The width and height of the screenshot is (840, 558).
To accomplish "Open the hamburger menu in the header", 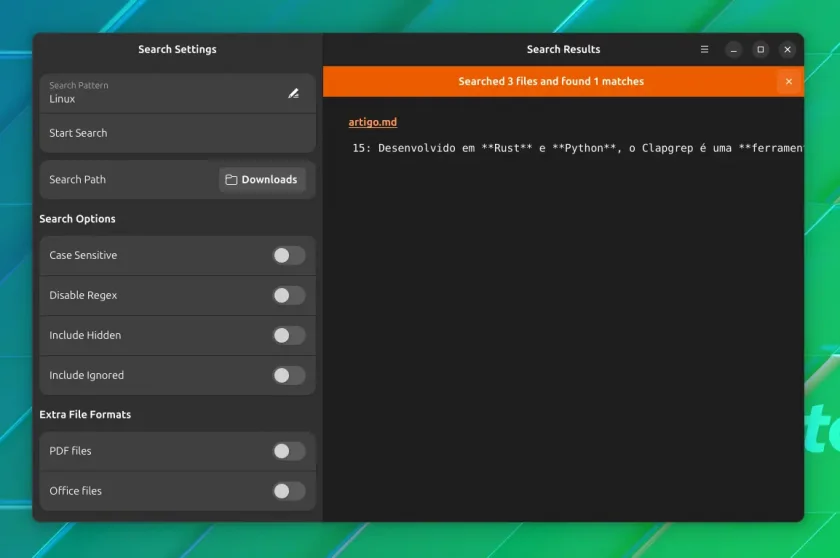I will pyautogui.click(x=704, y=49).
